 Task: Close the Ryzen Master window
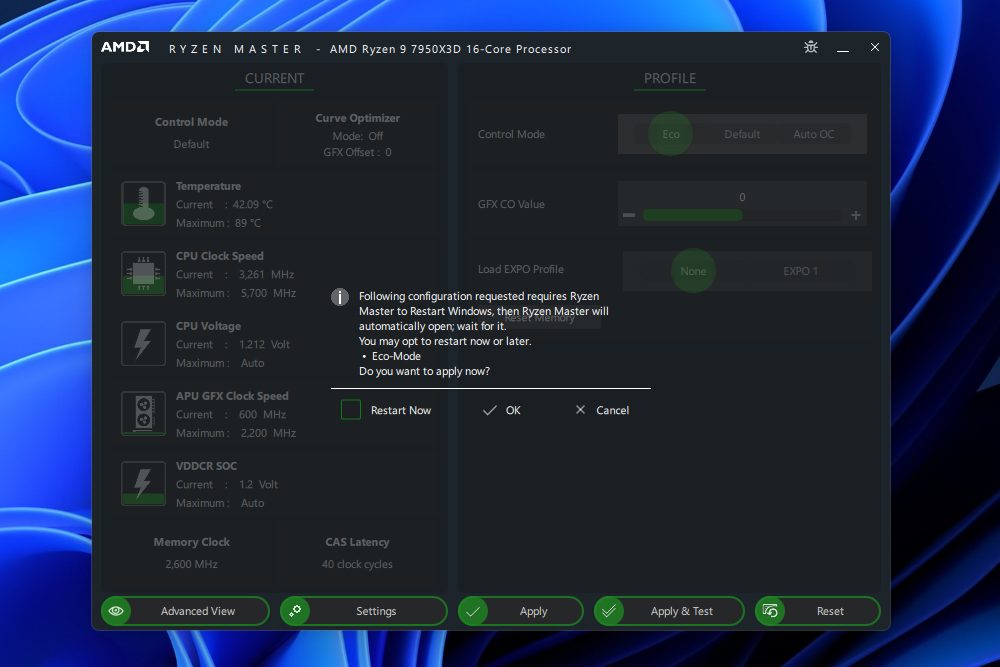tap(874, 47)
